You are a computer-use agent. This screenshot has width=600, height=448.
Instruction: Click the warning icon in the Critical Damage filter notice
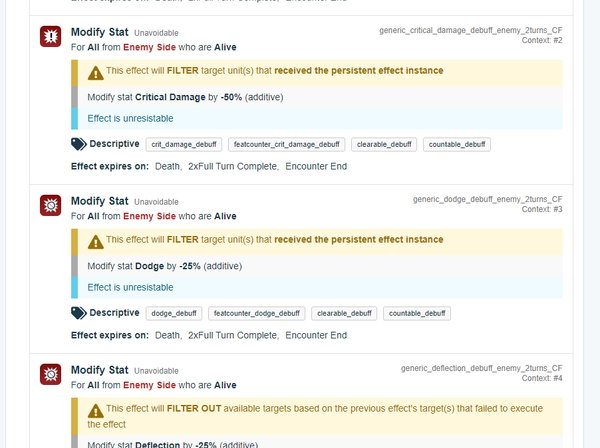click(95, 72)
